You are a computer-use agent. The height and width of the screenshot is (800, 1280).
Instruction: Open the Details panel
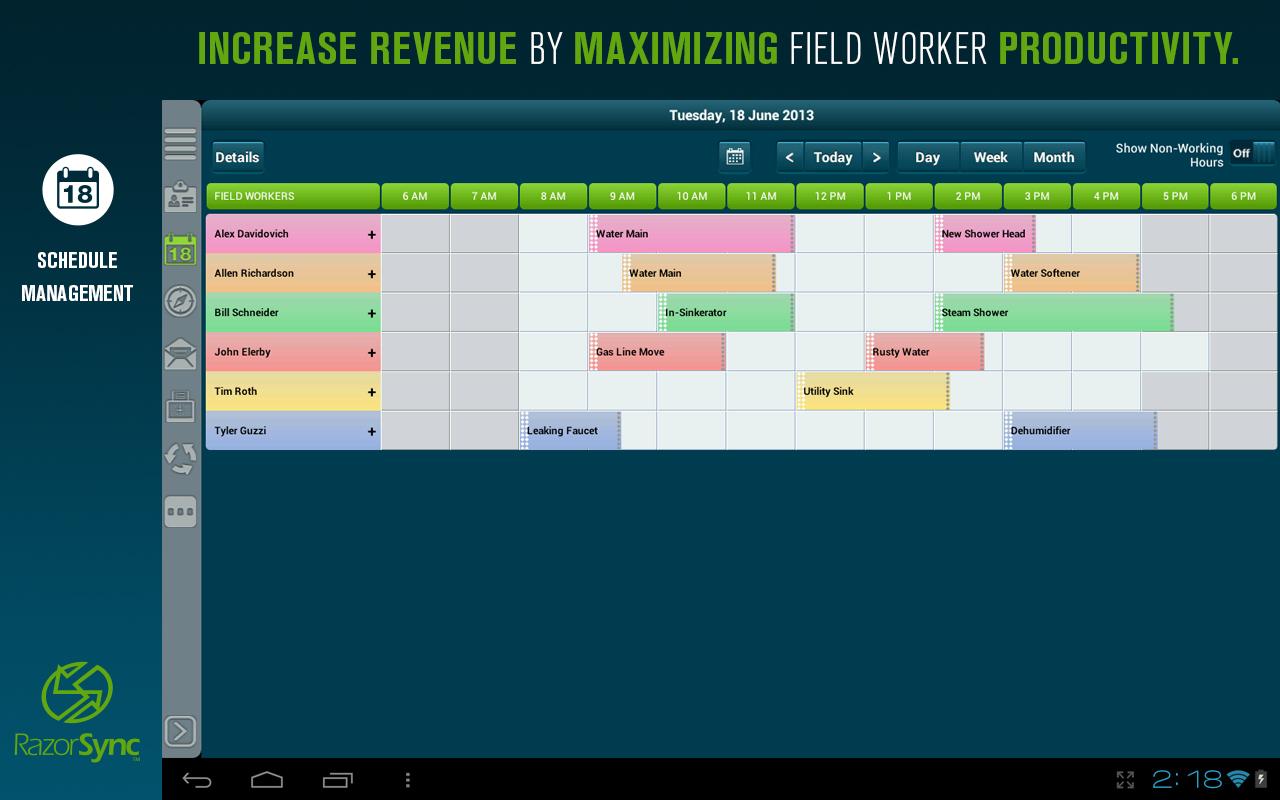(x=237, y=157)
